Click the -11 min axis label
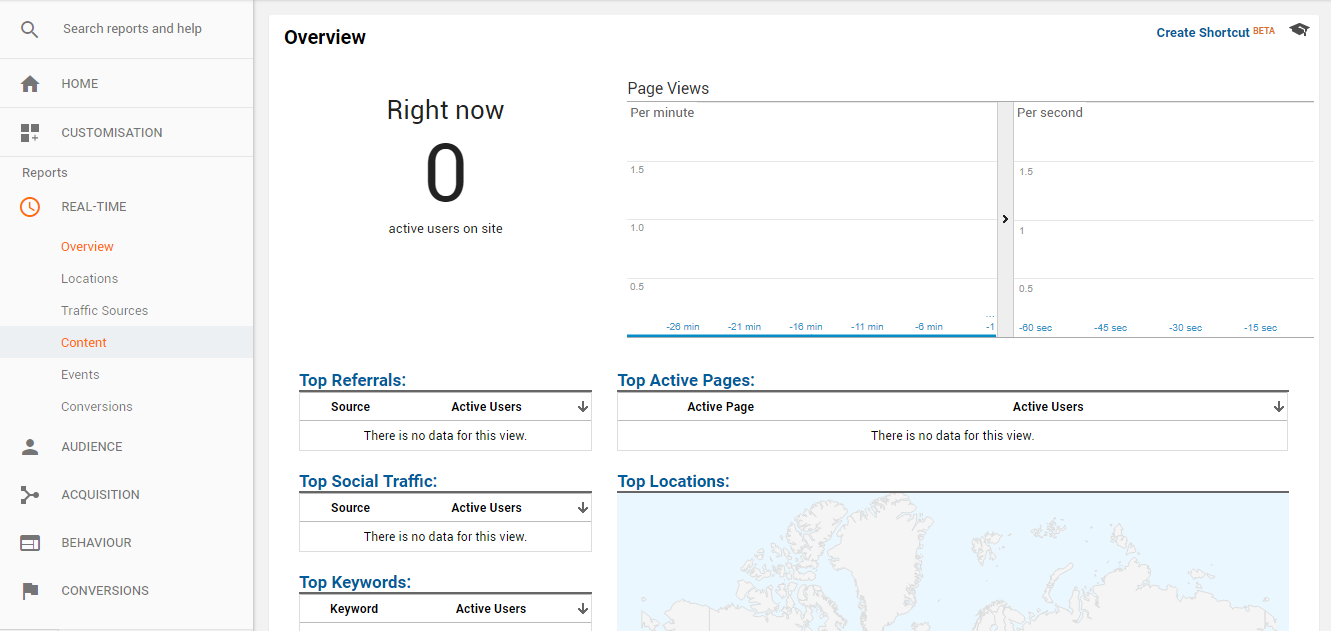The height and width of the screenshot is (631, 1331). [x=867, y=327]
